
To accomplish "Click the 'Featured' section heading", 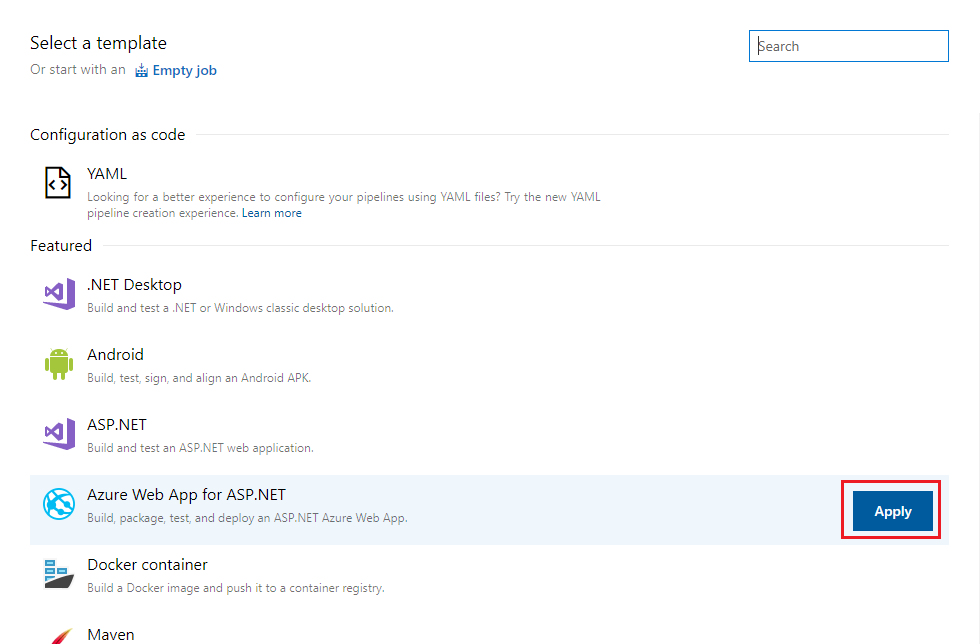I will click(61, 246).
